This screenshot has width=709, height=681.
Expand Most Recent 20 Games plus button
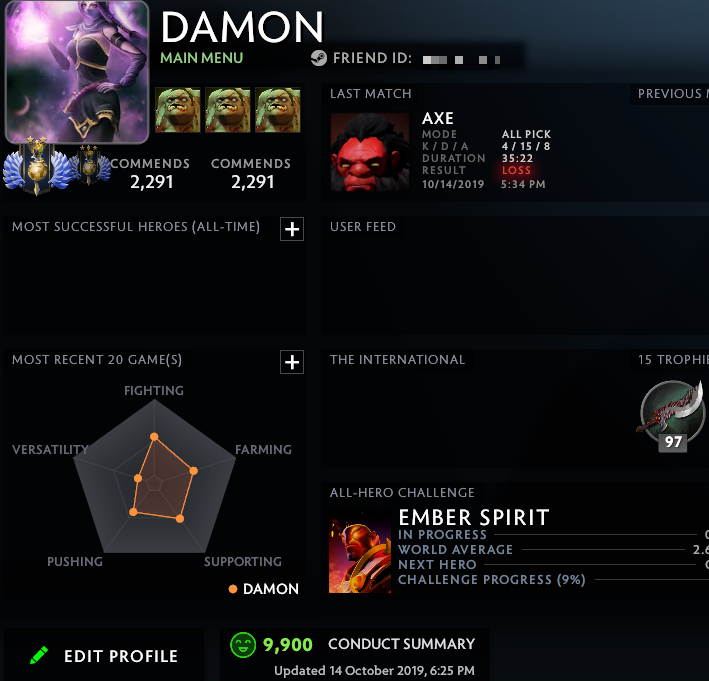point(292,362)
